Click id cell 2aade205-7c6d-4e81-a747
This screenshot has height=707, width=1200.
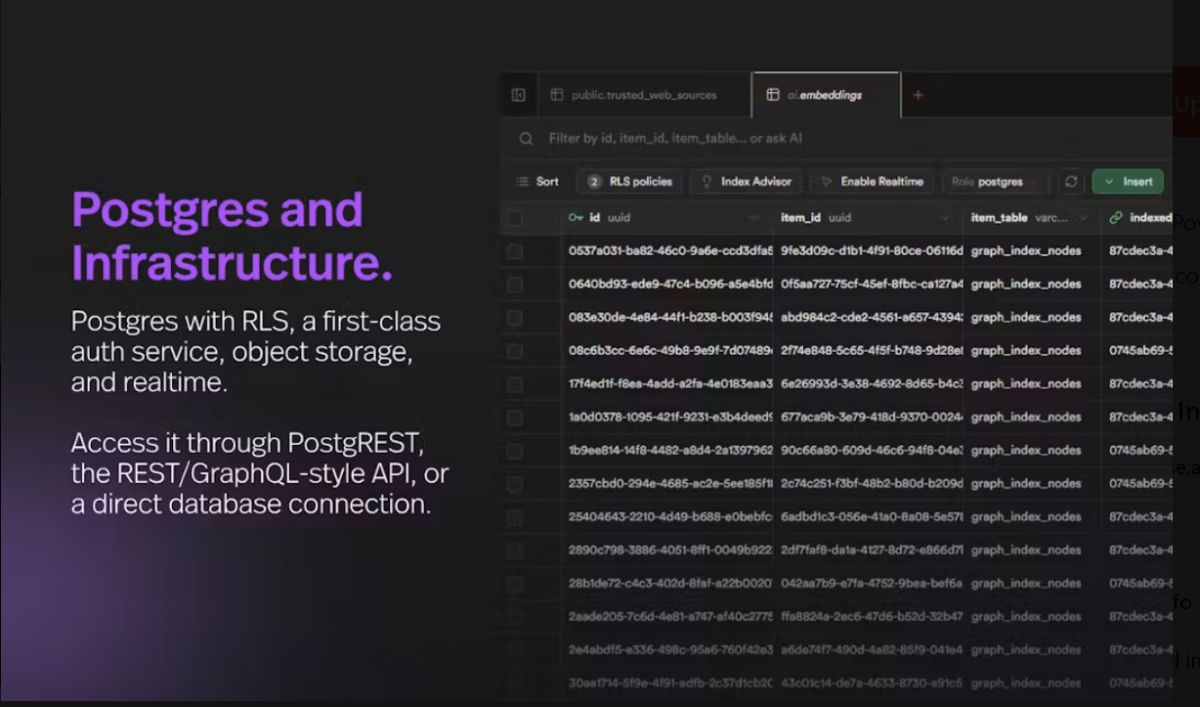point(669,616)
